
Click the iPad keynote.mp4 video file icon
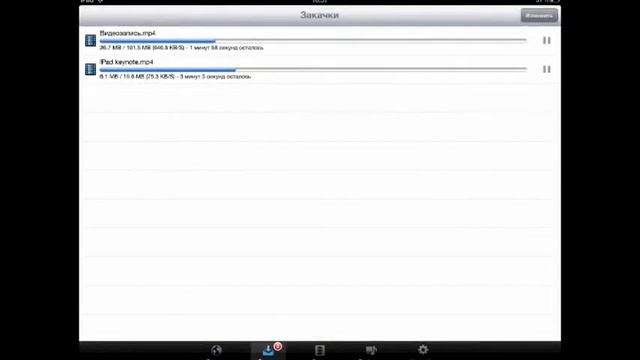[90, 69]
